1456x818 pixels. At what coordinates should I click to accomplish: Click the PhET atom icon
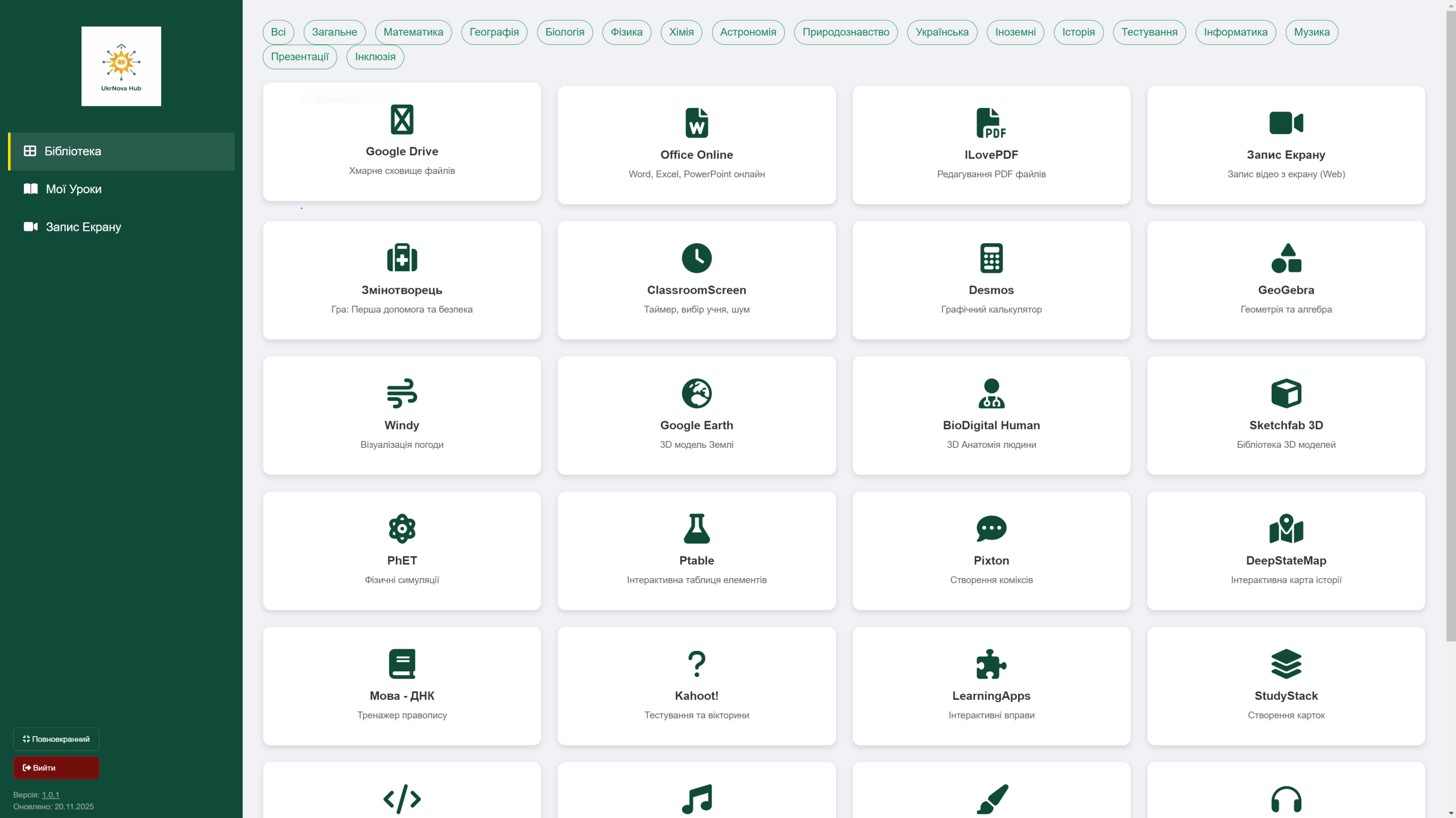(402, 529)
